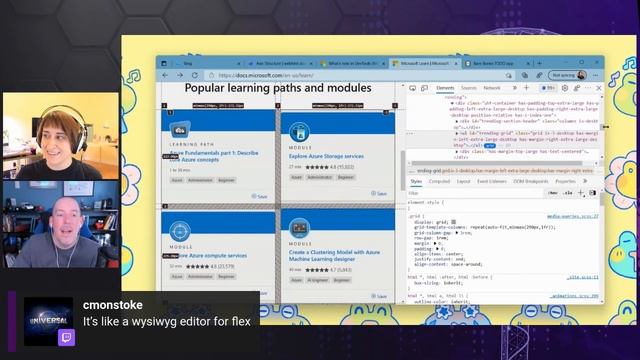Expand more Styles pane tabs chevron
The height and width of the screenshot is (360, 640).
coord(585,181)
